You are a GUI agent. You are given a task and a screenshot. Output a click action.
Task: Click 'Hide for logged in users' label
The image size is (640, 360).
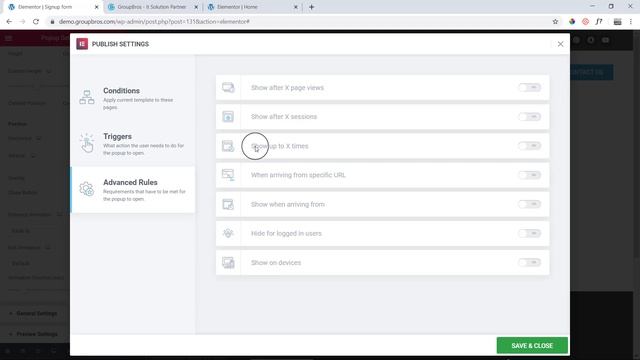click(286, 233)
